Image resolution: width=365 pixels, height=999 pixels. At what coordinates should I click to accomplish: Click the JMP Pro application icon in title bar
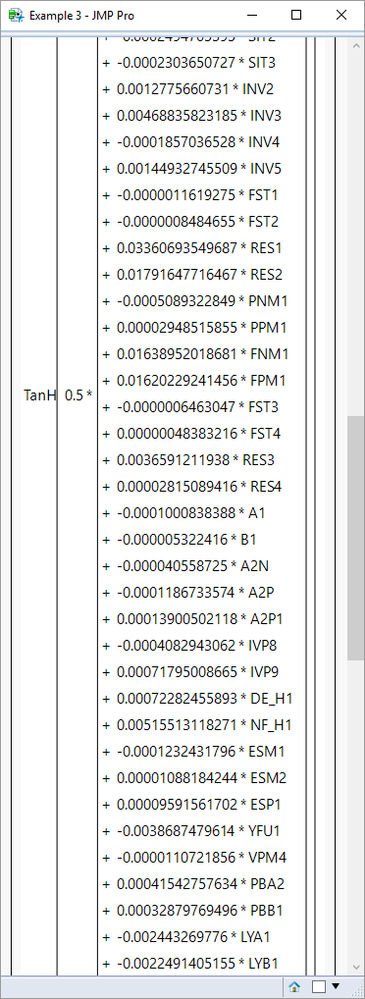pos(16,16)
